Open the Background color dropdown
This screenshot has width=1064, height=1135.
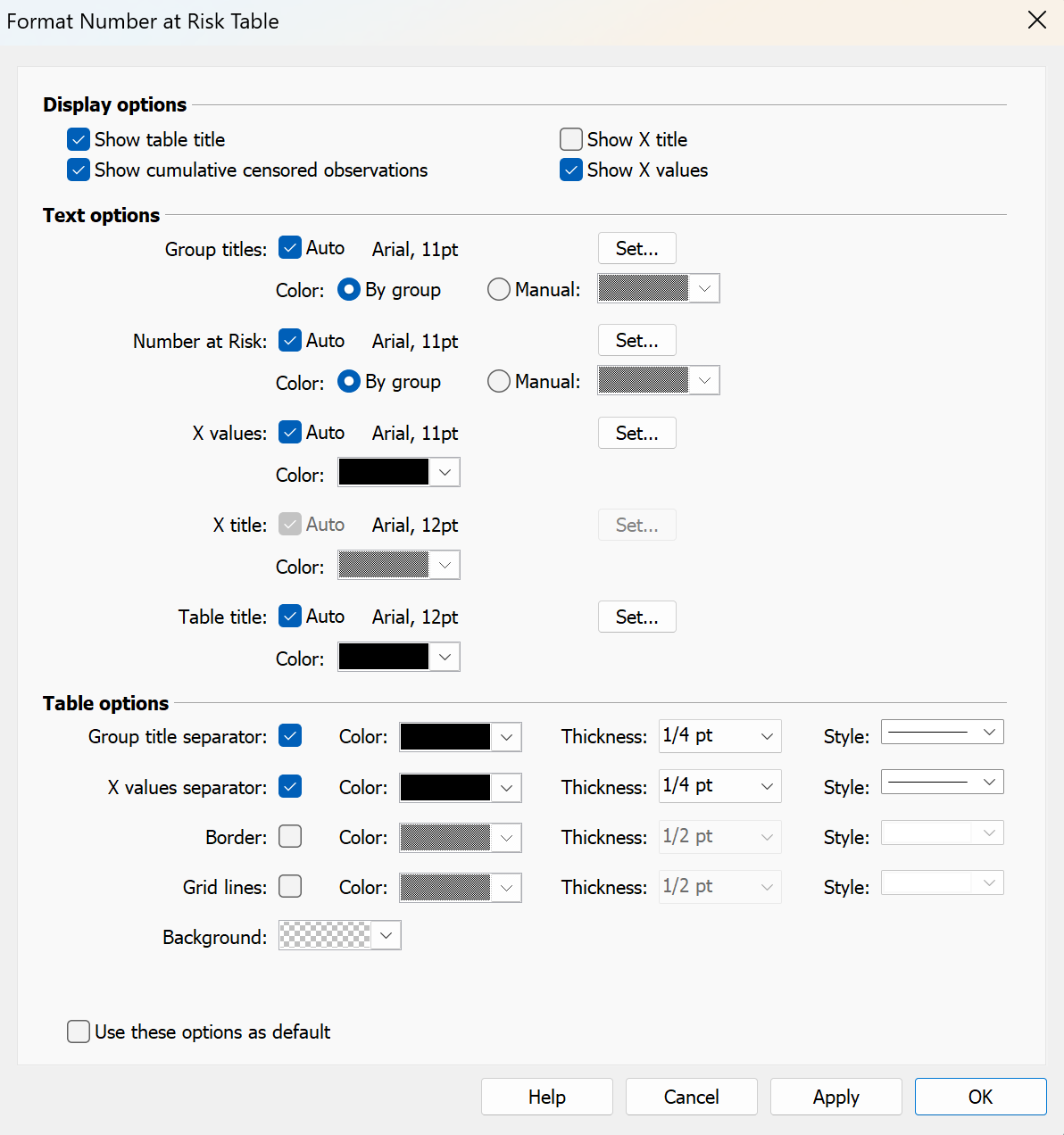click(x=387, y=935)
